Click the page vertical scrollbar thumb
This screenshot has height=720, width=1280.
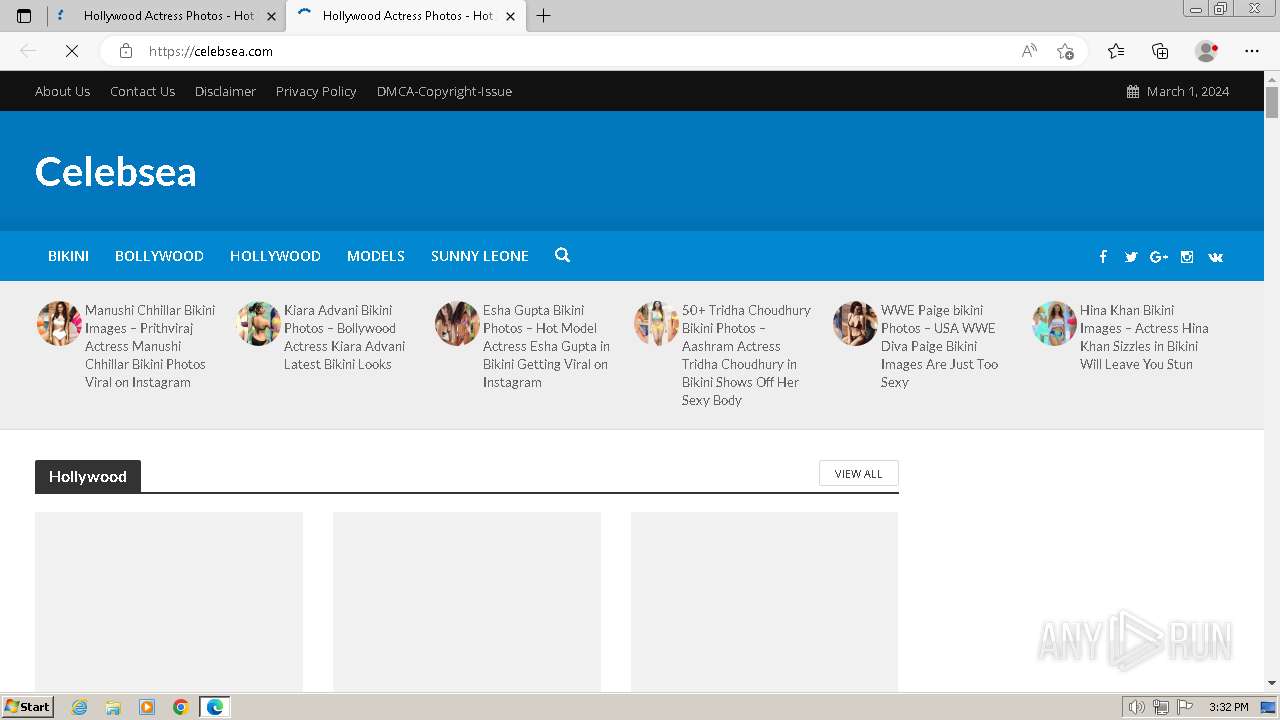[x=1272, y=102]
